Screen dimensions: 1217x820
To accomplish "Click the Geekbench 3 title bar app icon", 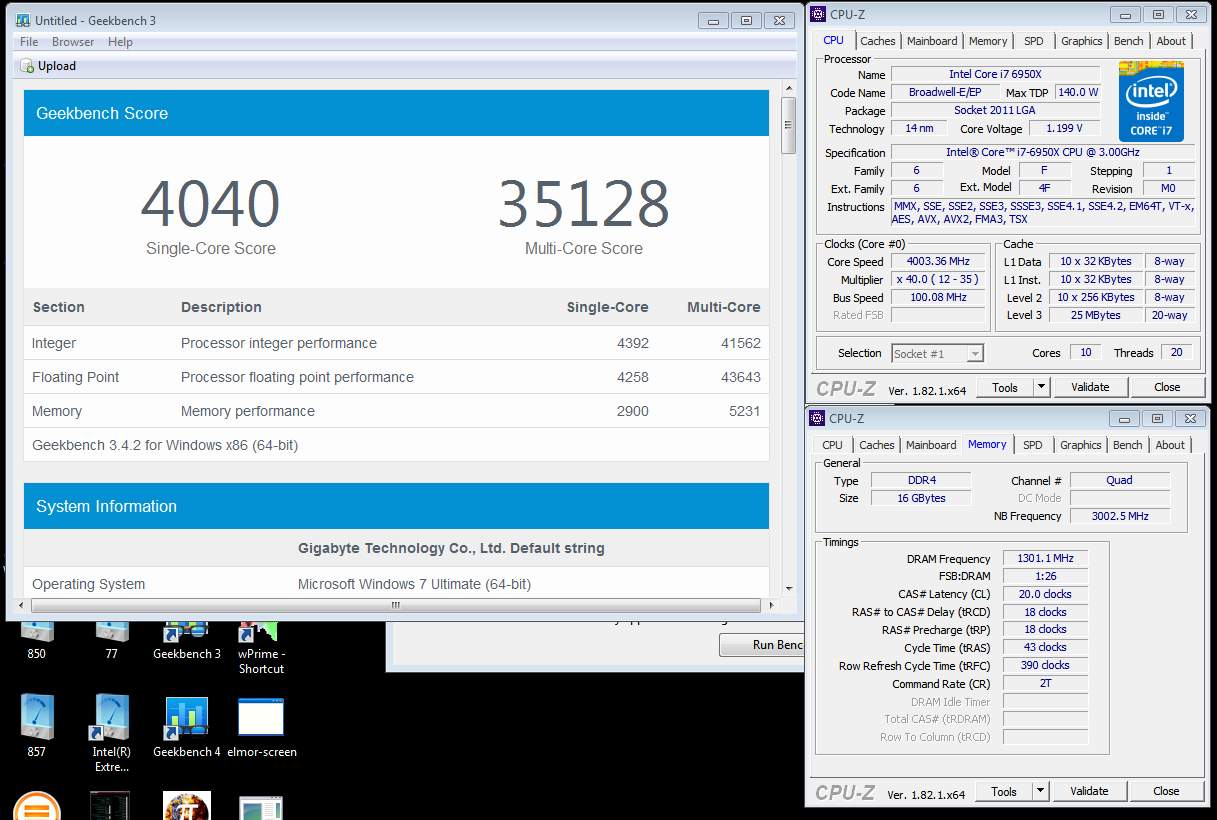I will click(x=23, y=20).
